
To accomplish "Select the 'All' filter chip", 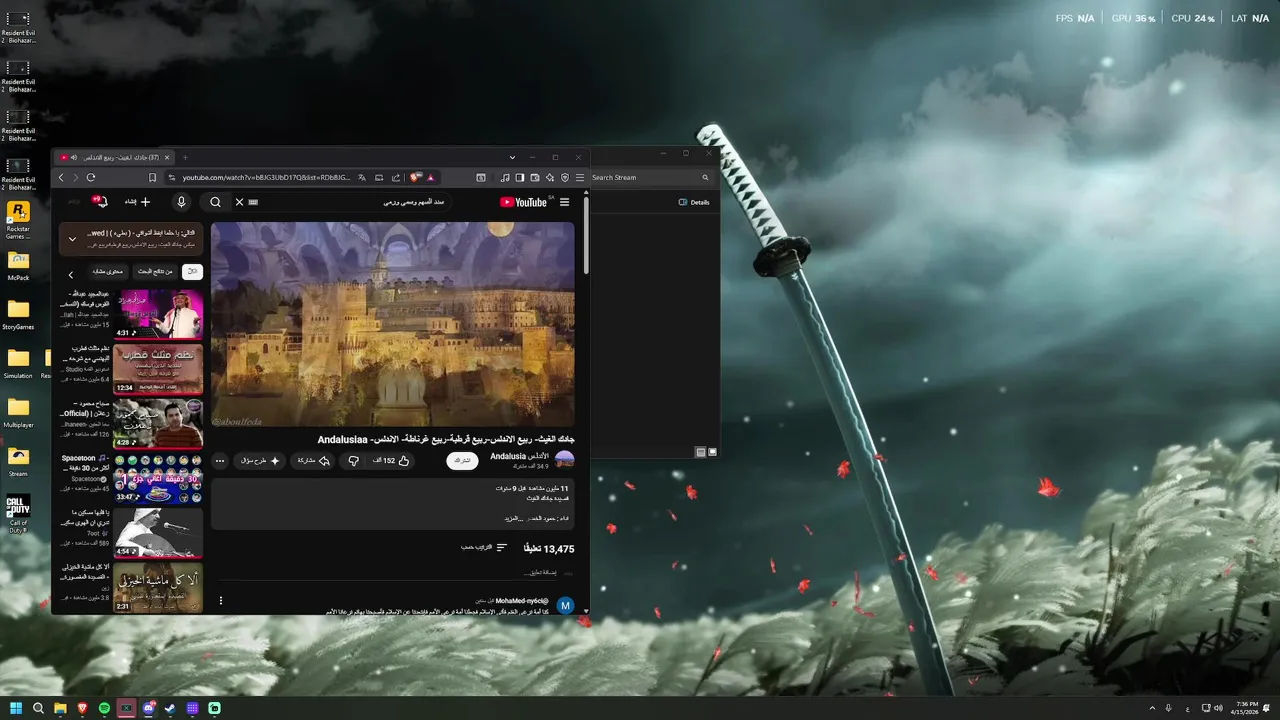I will click(x=192, y=271).
